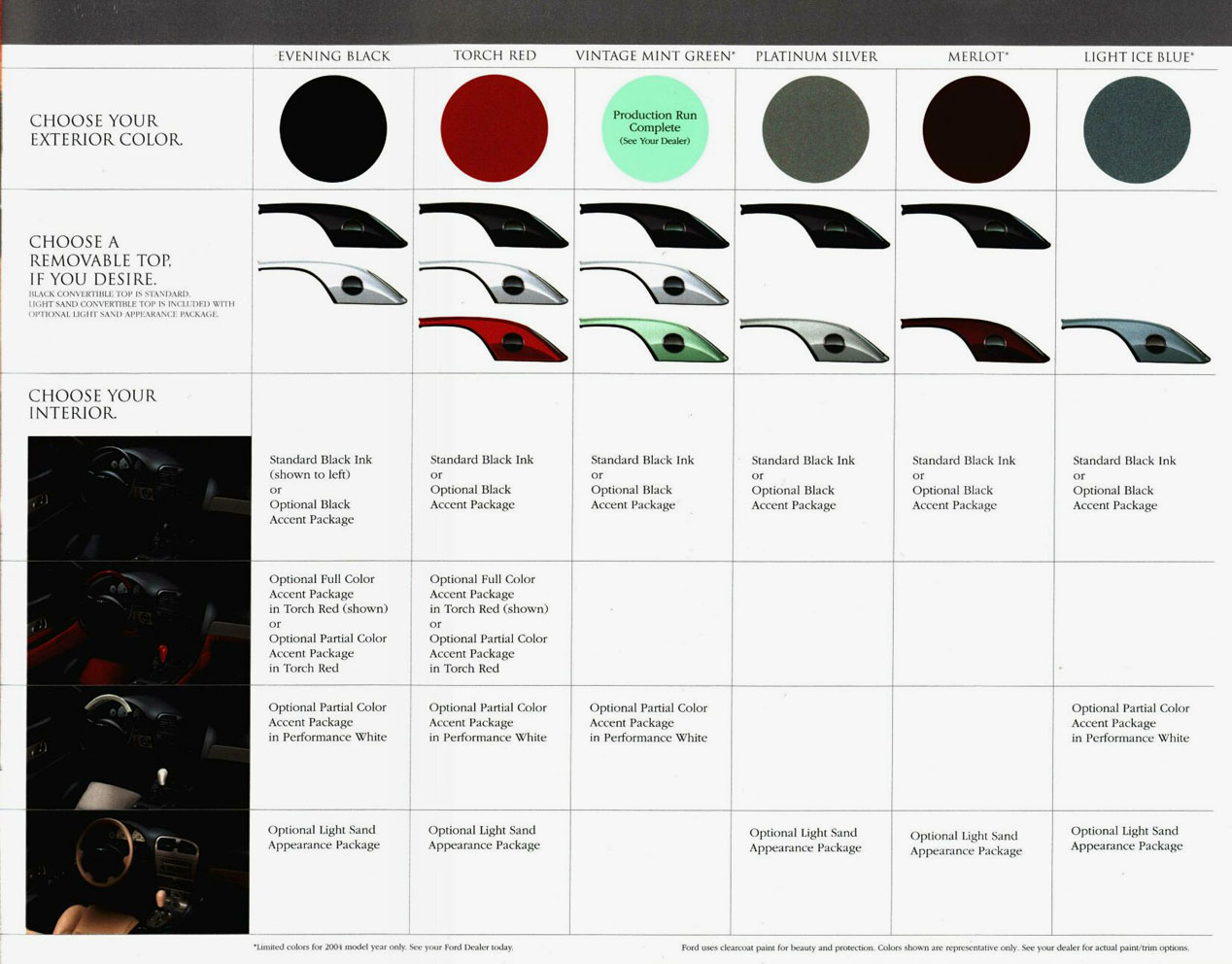Click the Performance White text under Light Ice Blue
The image size is (1232, 964).
coord(1130,723)
